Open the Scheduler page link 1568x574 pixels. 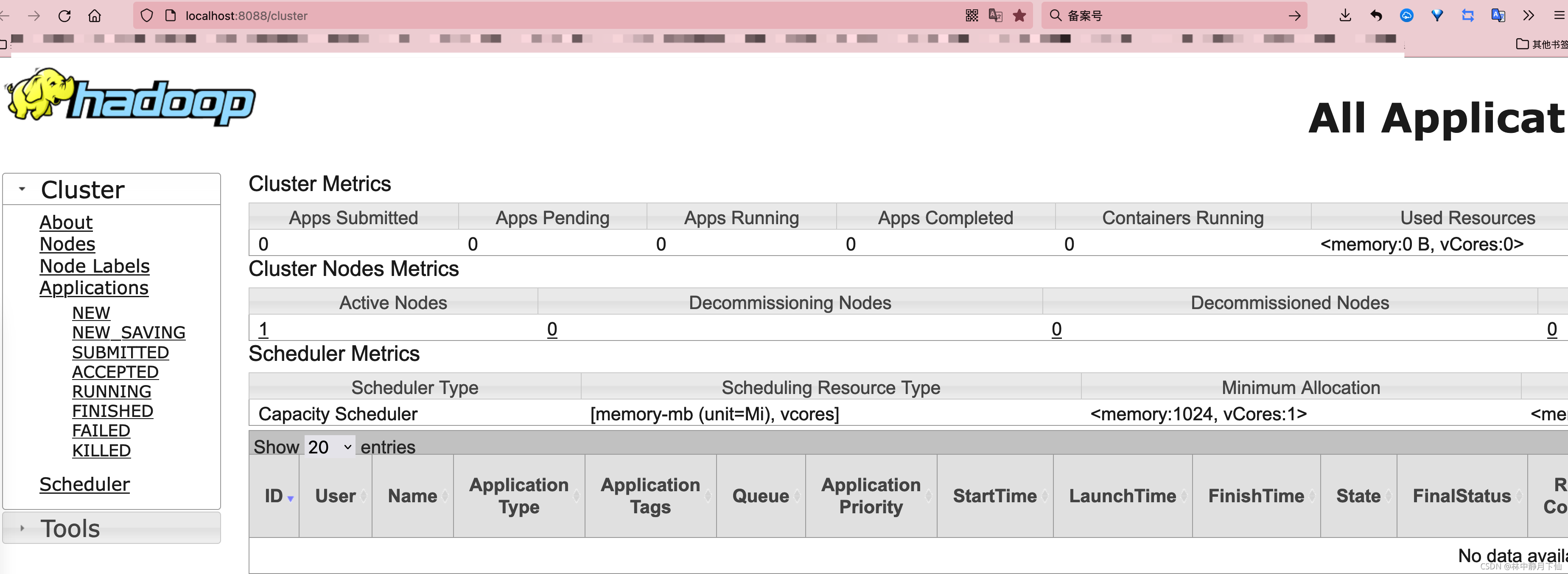84,484
